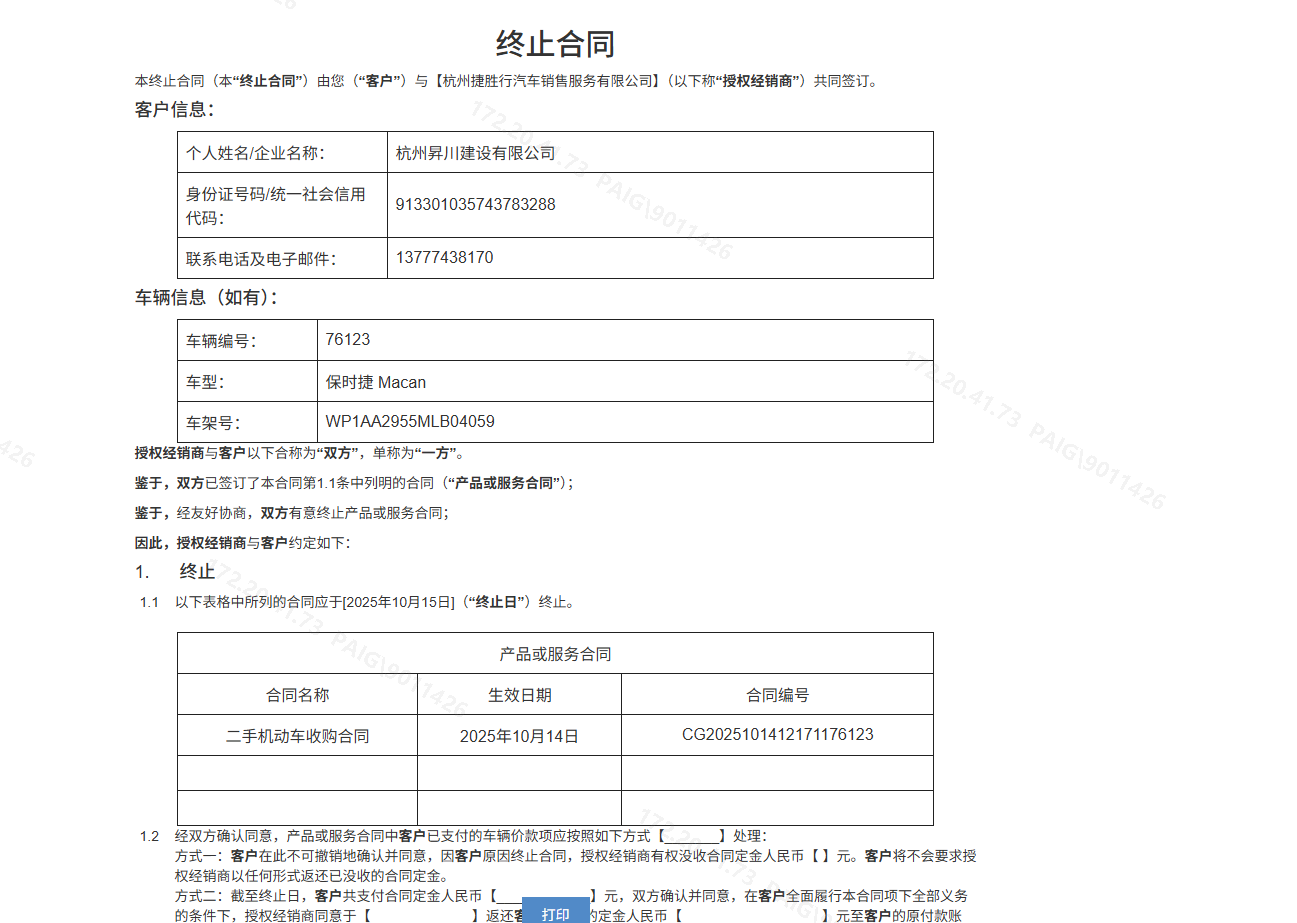This screenshot has width=1297, height=923.
Task: Click VIN WP1AA2955MLB04059 cell
Action: (x=409, y=422)
